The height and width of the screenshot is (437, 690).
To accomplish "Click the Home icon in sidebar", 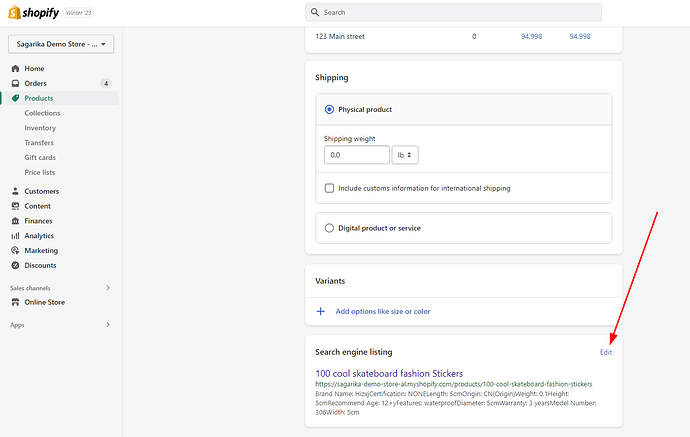I will pyautogui.click(x=15, y=68).
